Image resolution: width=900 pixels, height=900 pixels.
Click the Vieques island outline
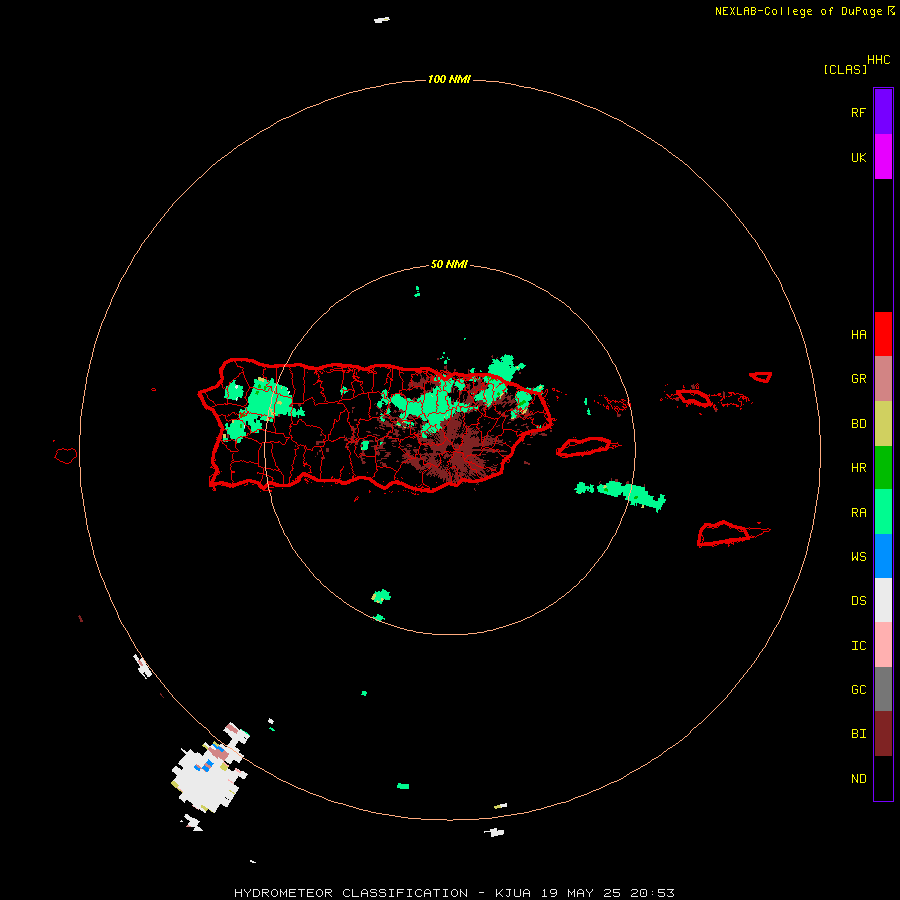584,447
